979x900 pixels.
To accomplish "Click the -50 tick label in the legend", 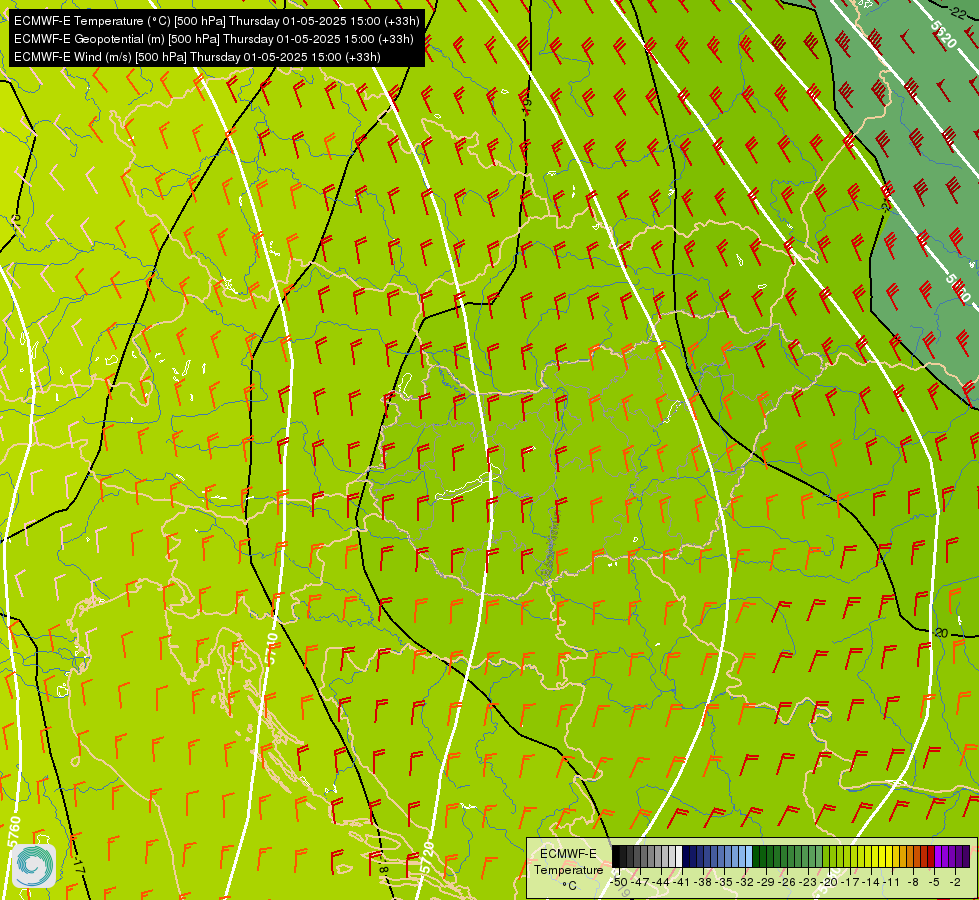I will coord(619,882).
